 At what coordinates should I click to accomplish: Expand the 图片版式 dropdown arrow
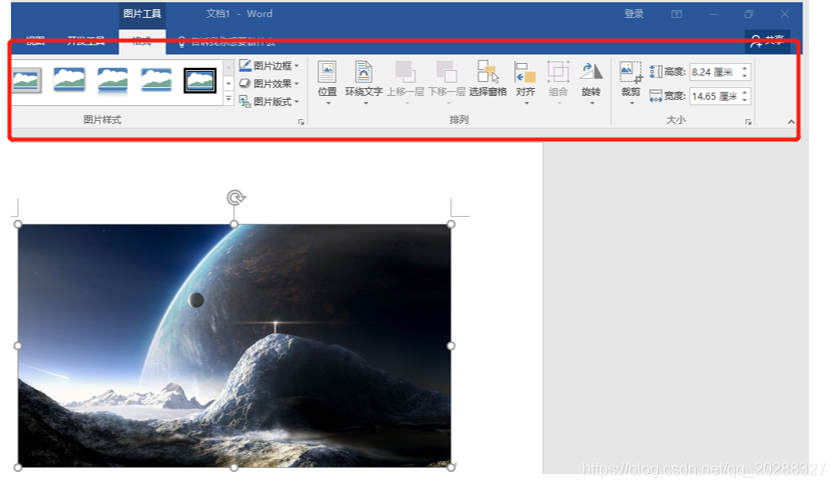click(296, 101)
